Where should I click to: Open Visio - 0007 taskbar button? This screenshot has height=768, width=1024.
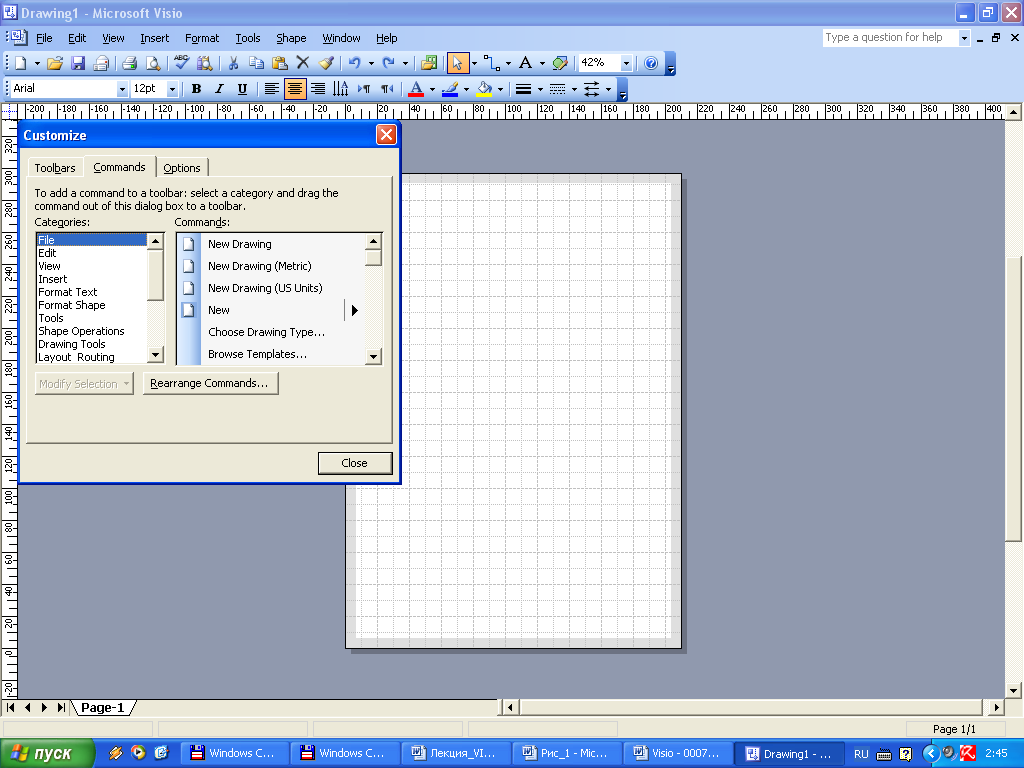pyautogui.click(x=677, y=753)
